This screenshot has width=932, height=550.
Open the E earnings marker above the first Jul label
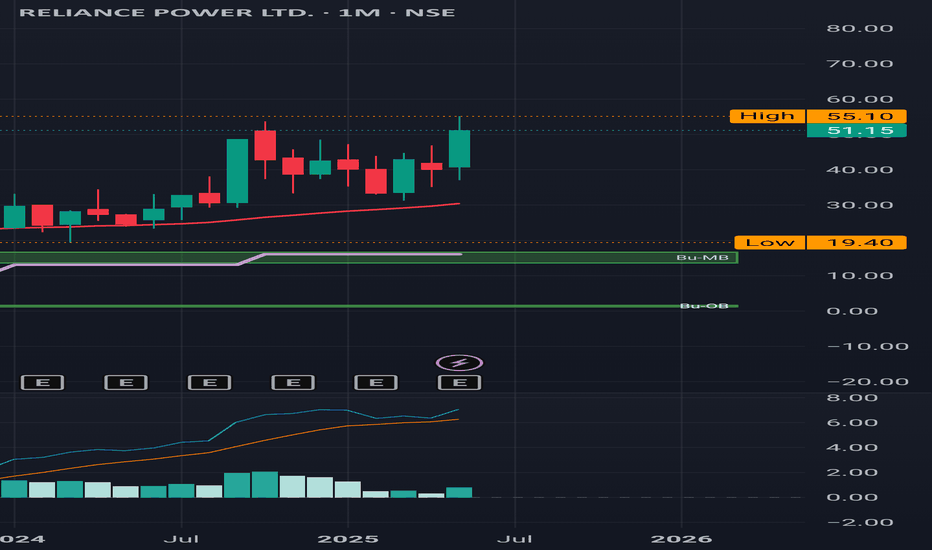tap(209, 382)
